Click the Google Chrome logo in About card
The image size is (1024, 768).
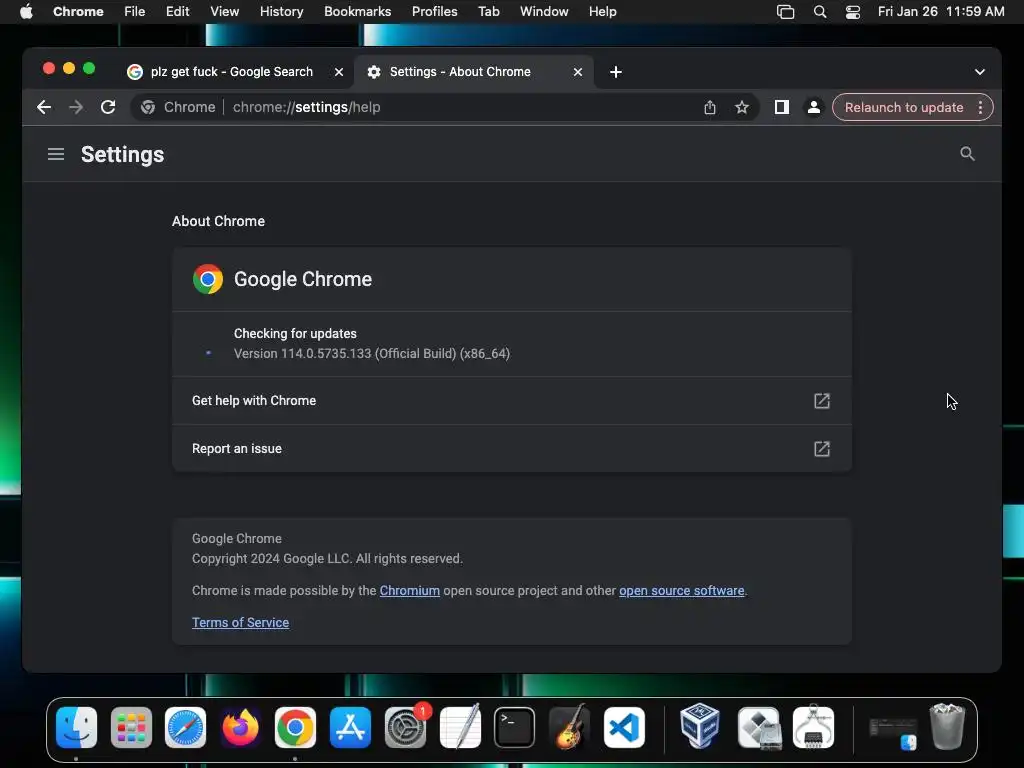(x=208, y=279)
